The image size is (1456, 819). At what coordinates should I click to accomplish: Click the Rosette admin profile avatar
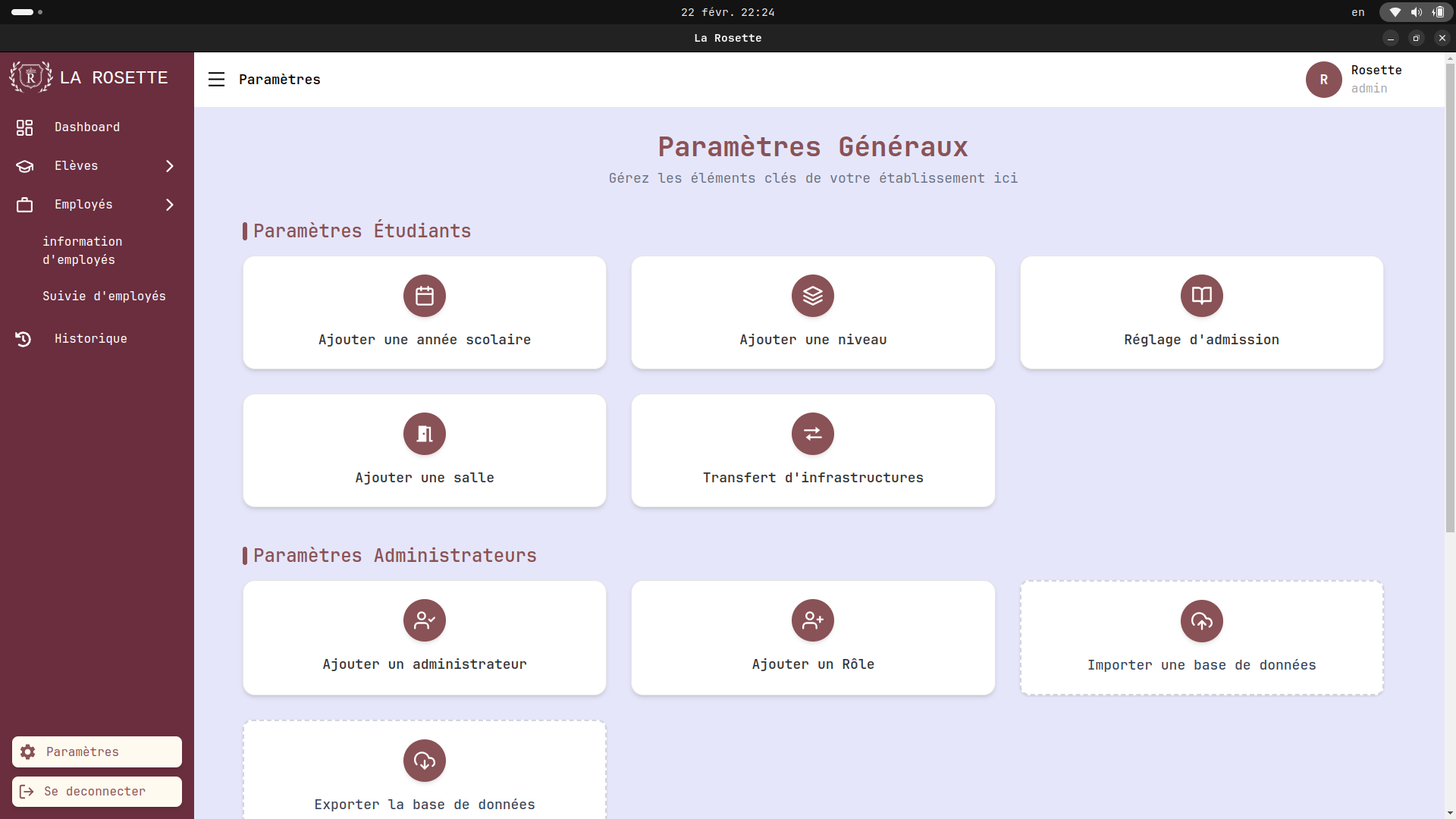coord(1324,80)
